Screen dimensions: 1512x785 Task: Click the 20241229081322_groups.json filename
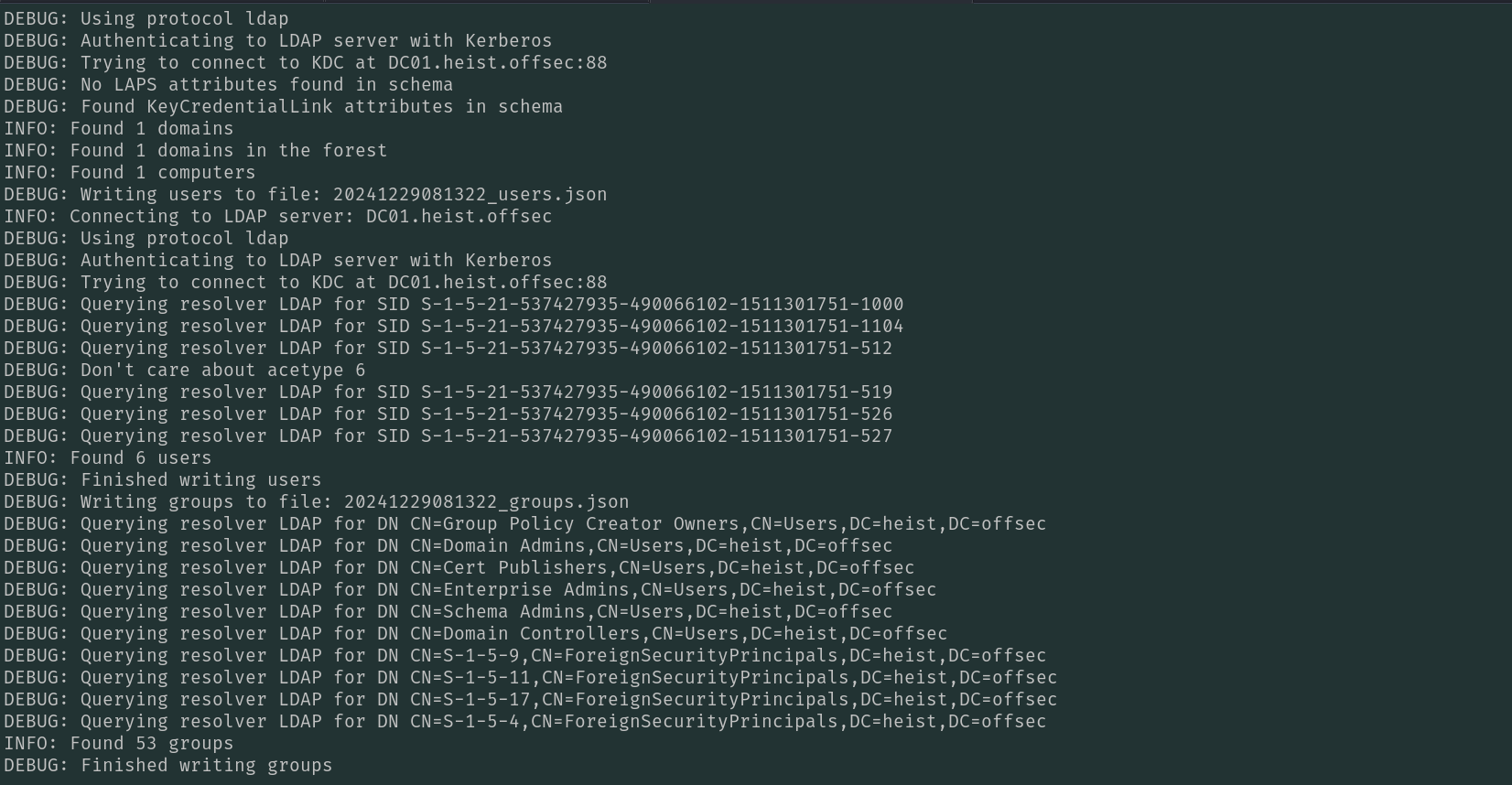pyautogui.click(x=486, y=502)
